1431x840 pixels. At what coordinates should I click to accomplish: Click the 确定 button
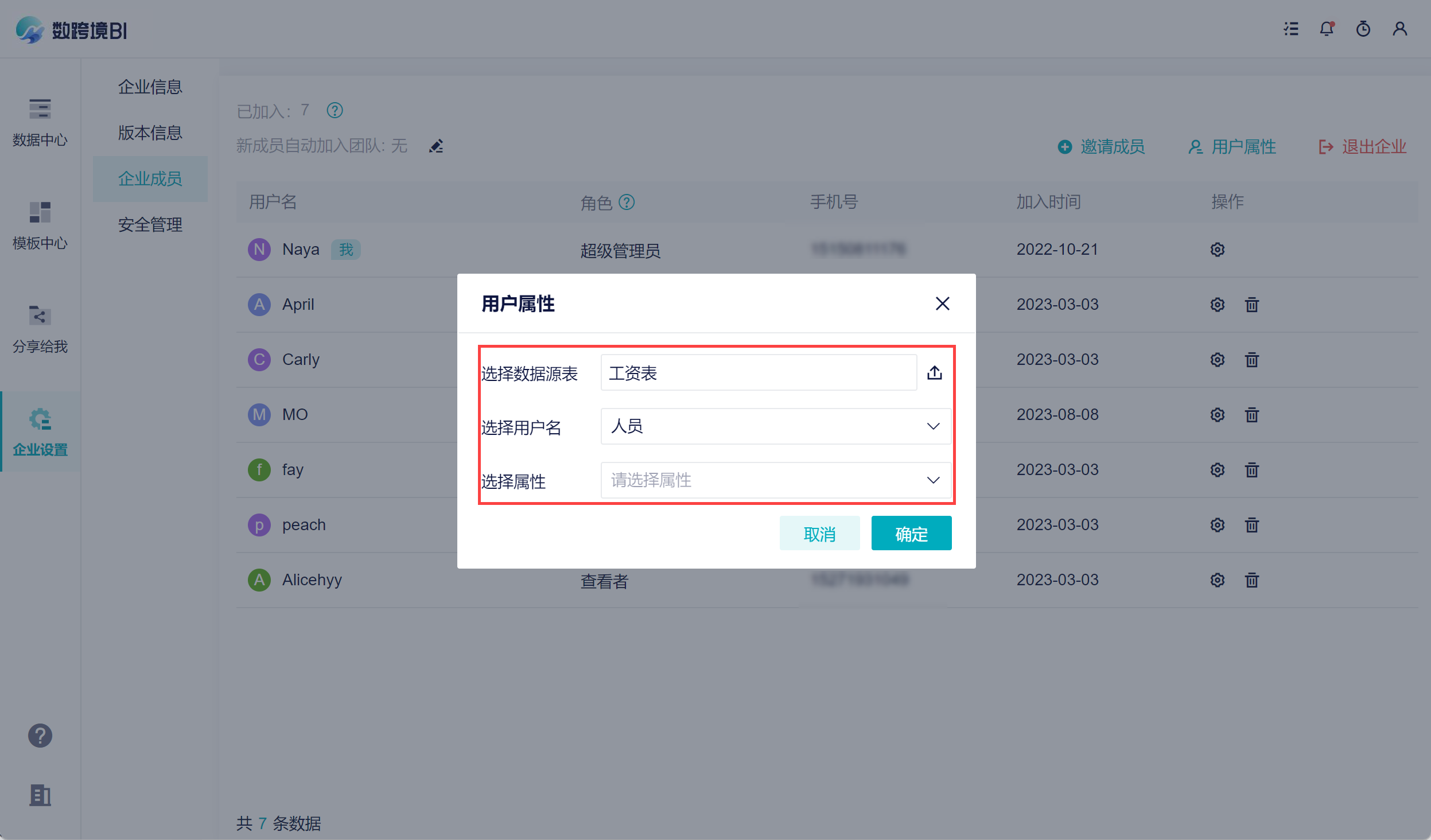click(x=911, y=534)
